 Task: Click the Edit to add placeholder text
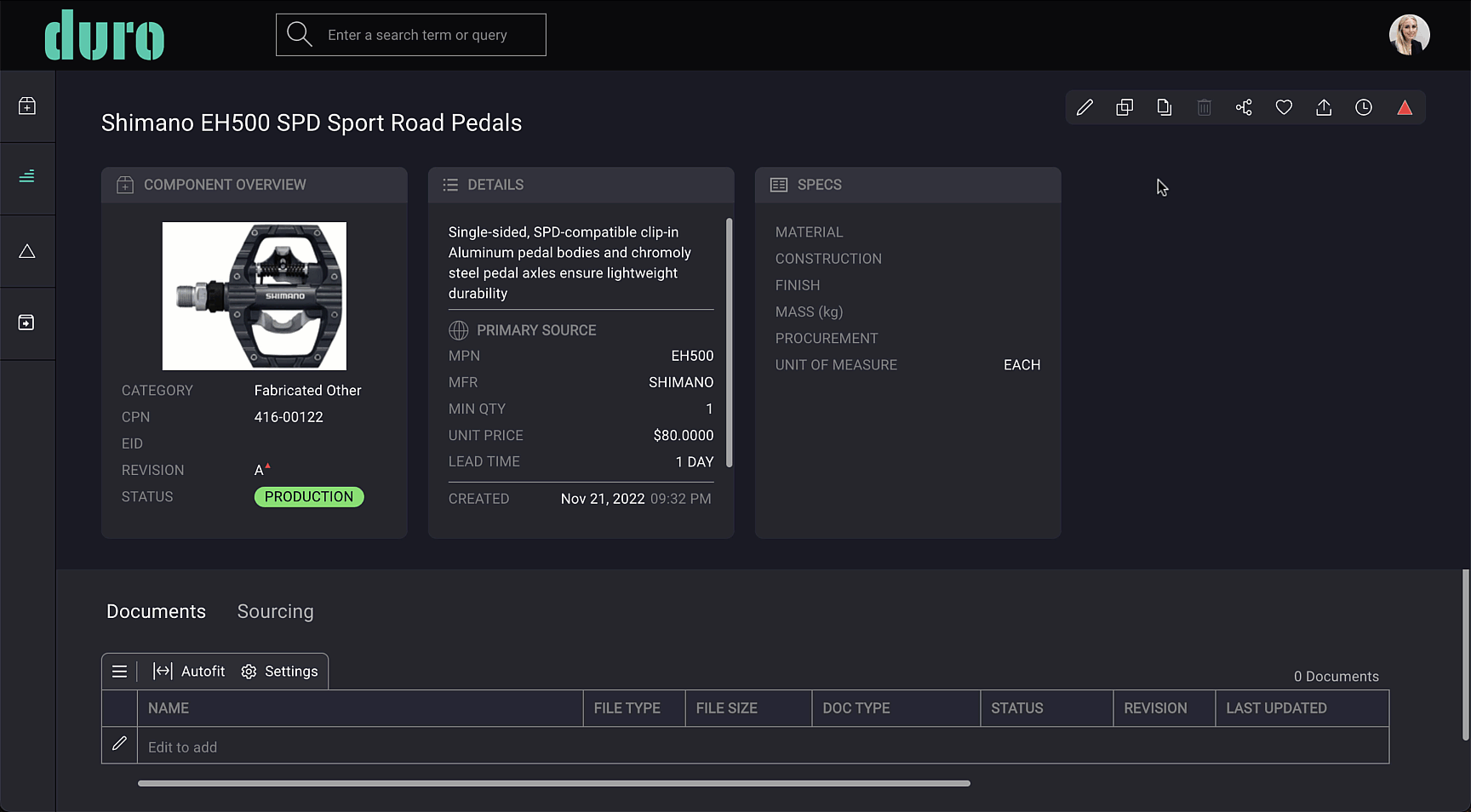(182, 747)
